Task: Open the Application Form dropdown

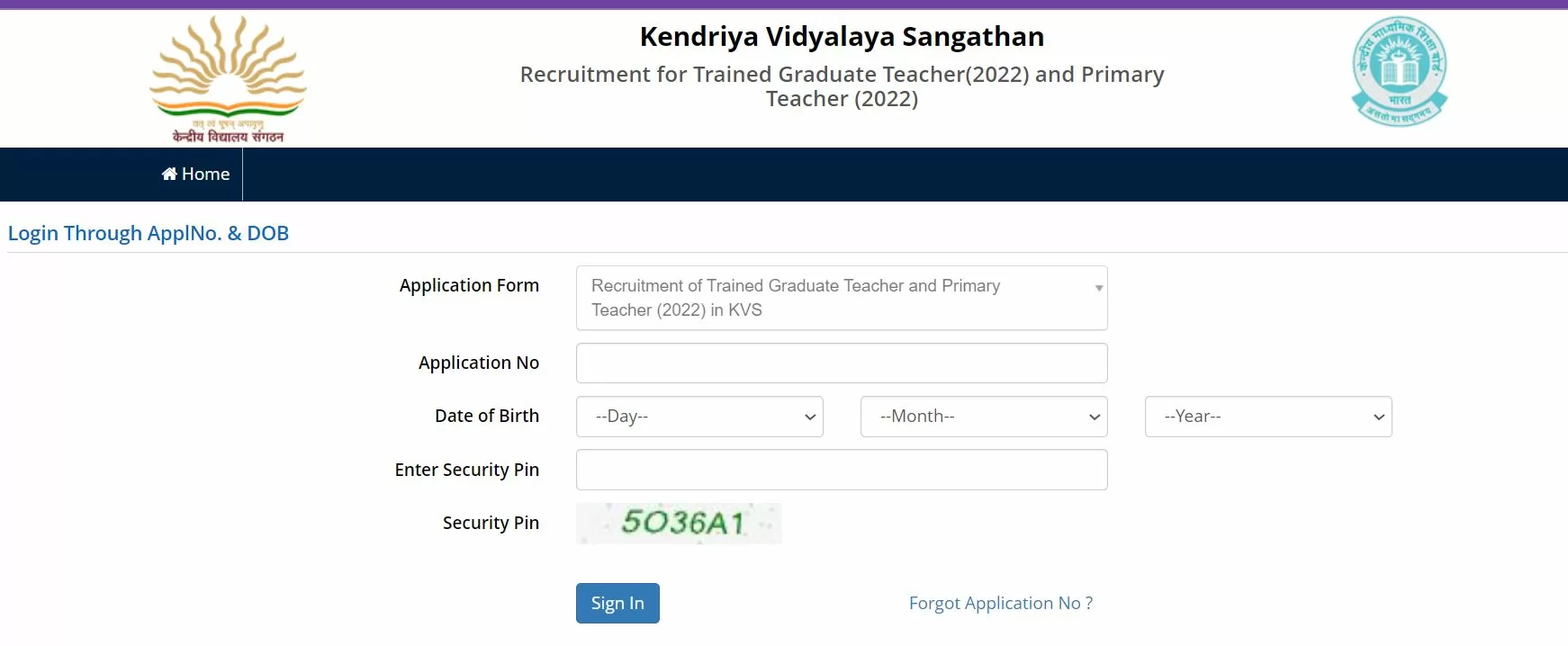Action: pos(841,298)
